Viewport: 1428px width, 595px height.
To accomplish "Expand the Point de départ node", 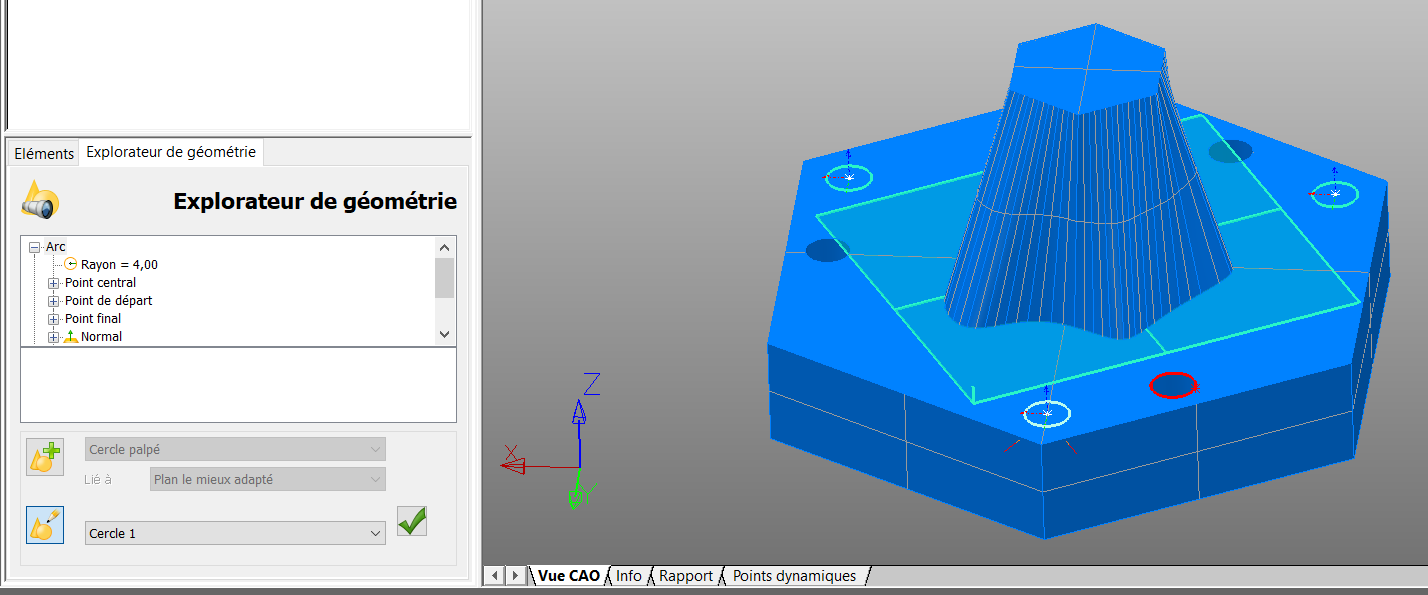I will coord(54,301).
